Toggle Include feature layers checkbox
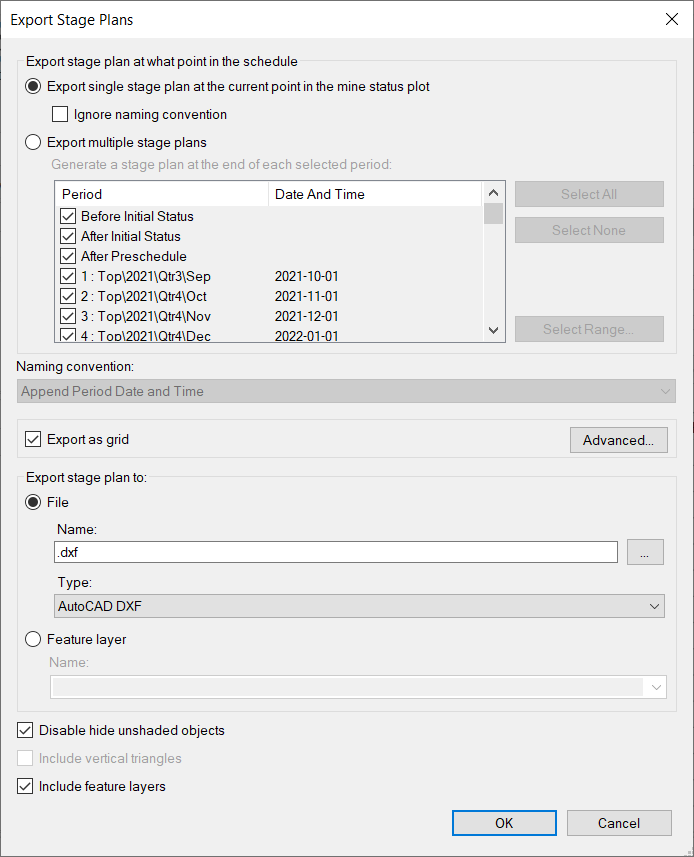 point(25,786)
